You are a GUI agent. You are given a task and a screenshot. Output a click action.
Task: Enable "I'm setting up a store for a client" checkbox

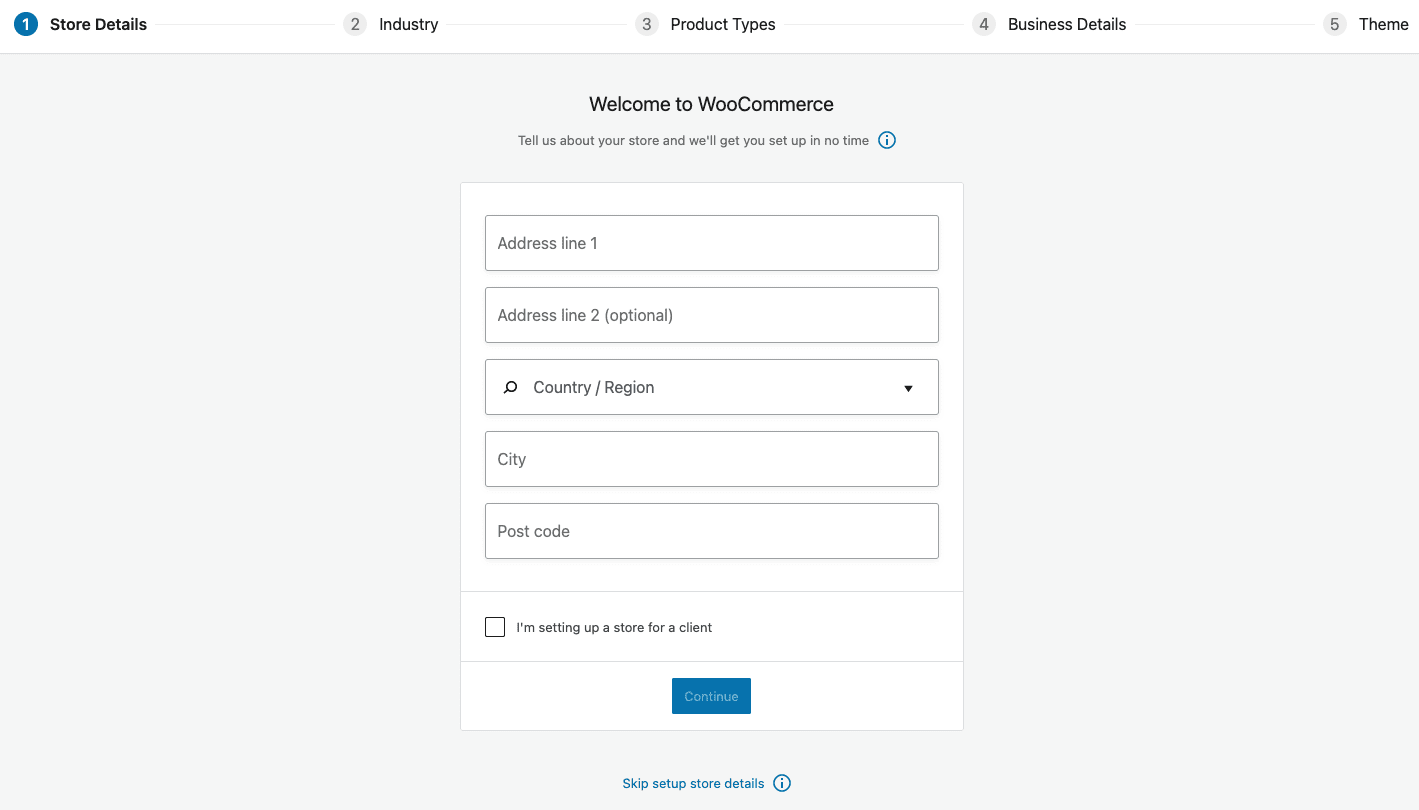point(495,627)
